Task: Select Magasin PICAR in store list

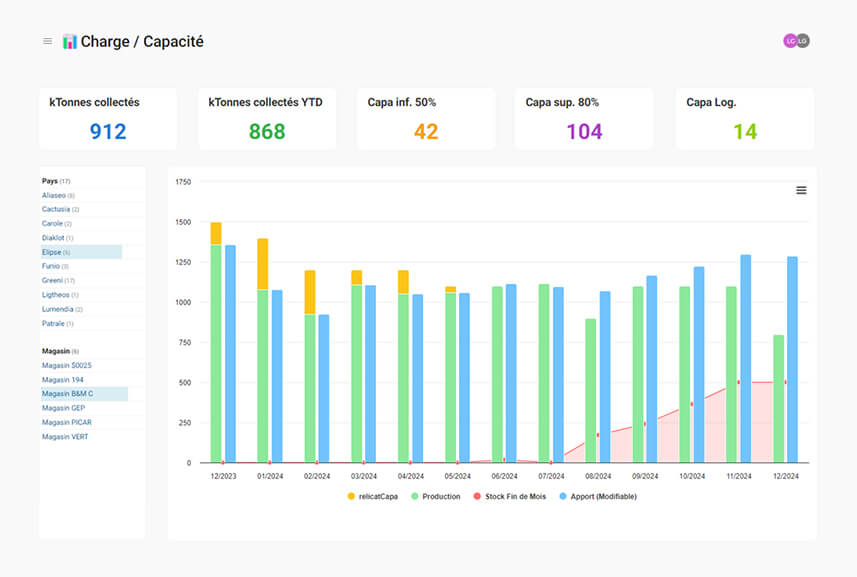Action: tap(69, 422)
